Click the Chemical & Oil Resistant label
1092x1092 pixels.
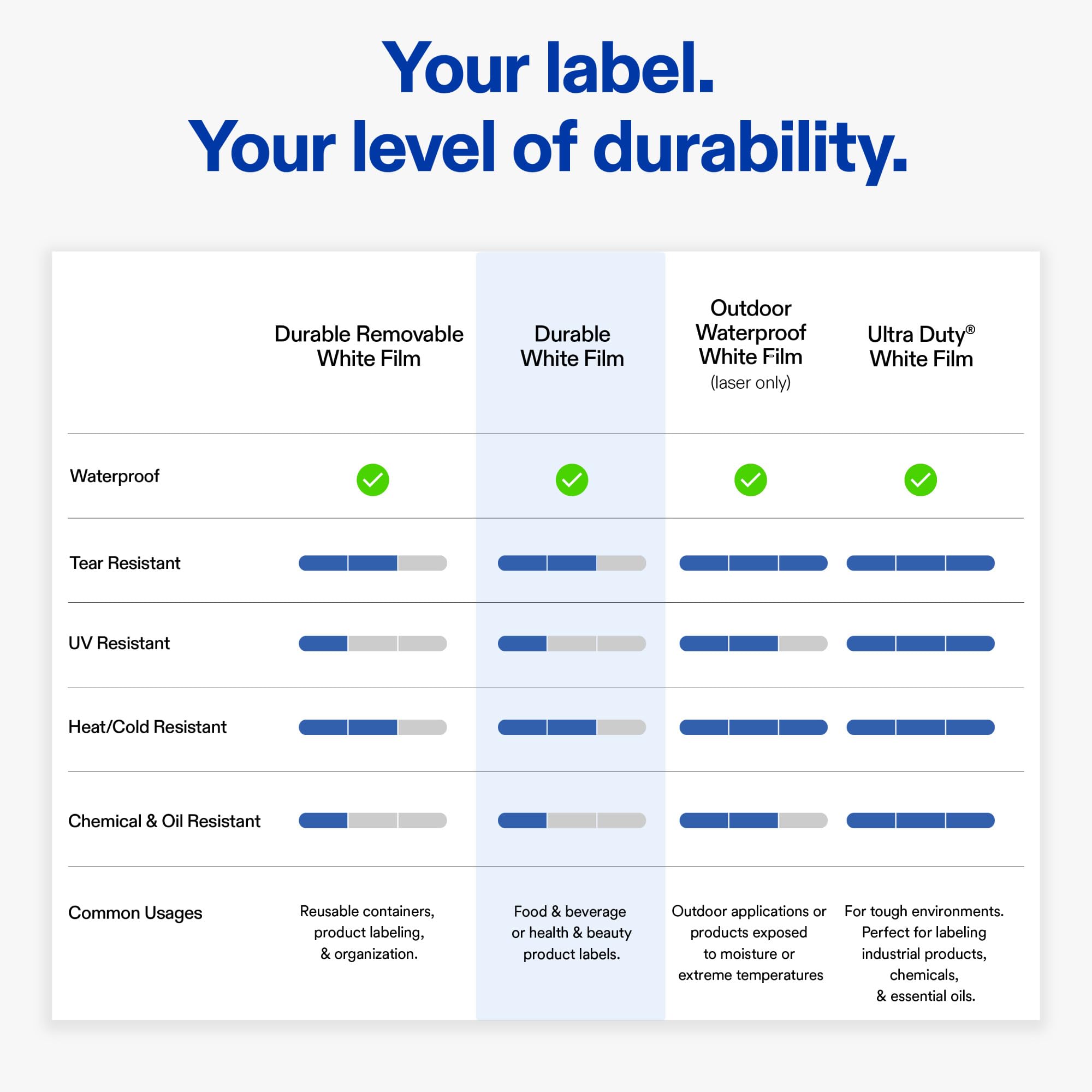tap(164, 821)
